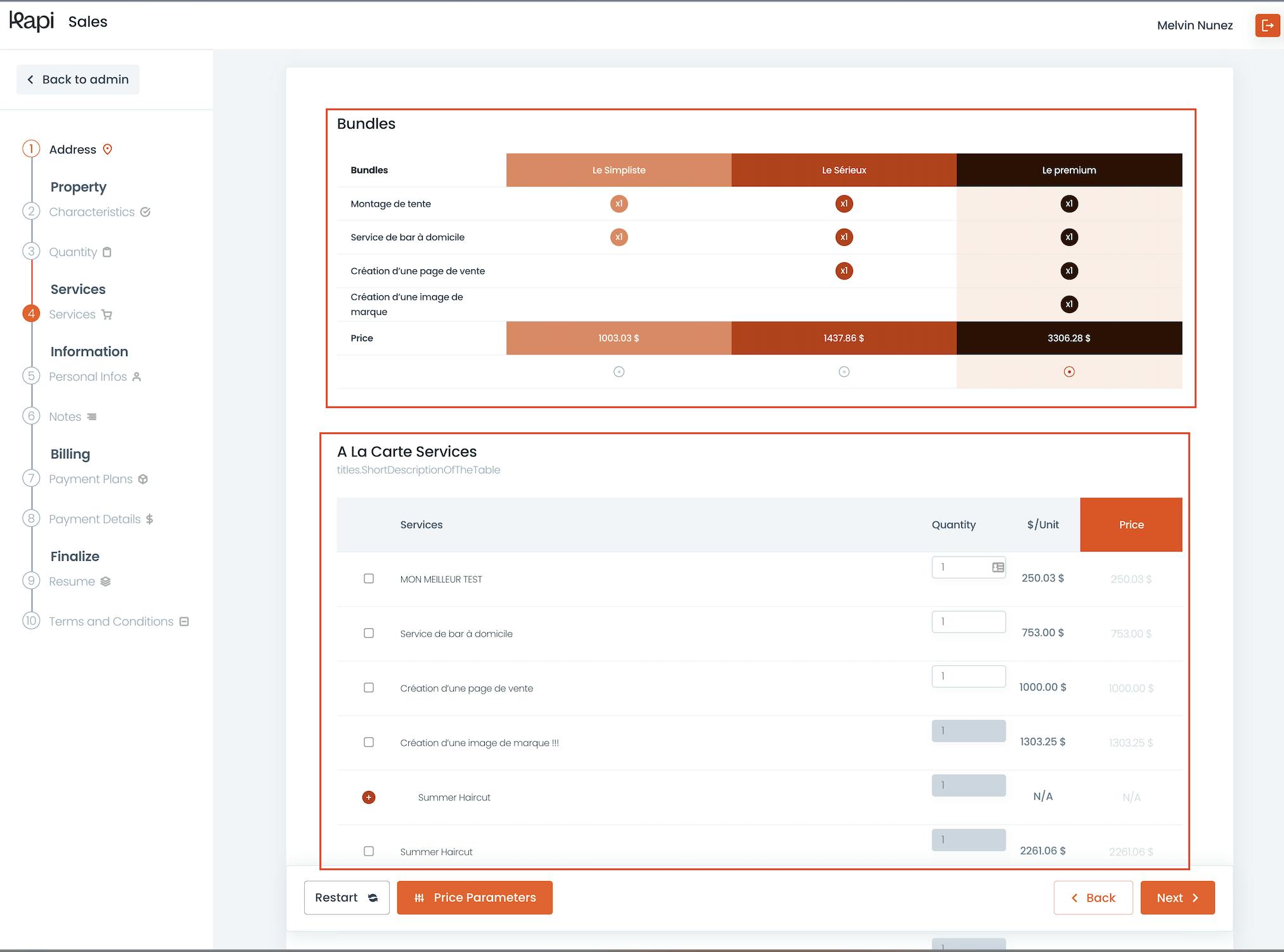Click step 1 circle in sidebar
This screenshot has height=952, width=1284.
[31, 149]
